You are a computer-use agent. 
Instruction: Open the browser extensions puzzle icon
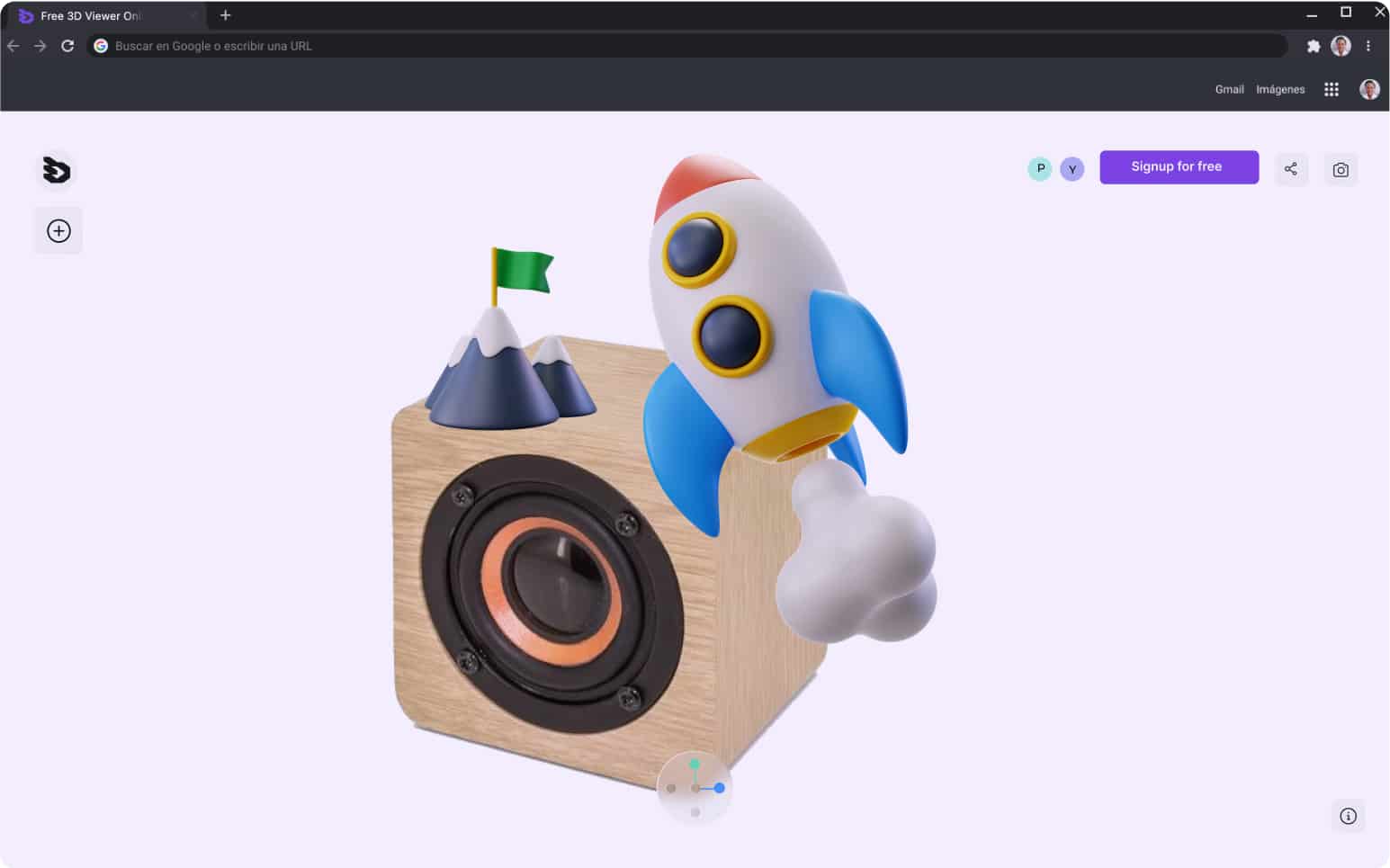tap(1314, 46)
